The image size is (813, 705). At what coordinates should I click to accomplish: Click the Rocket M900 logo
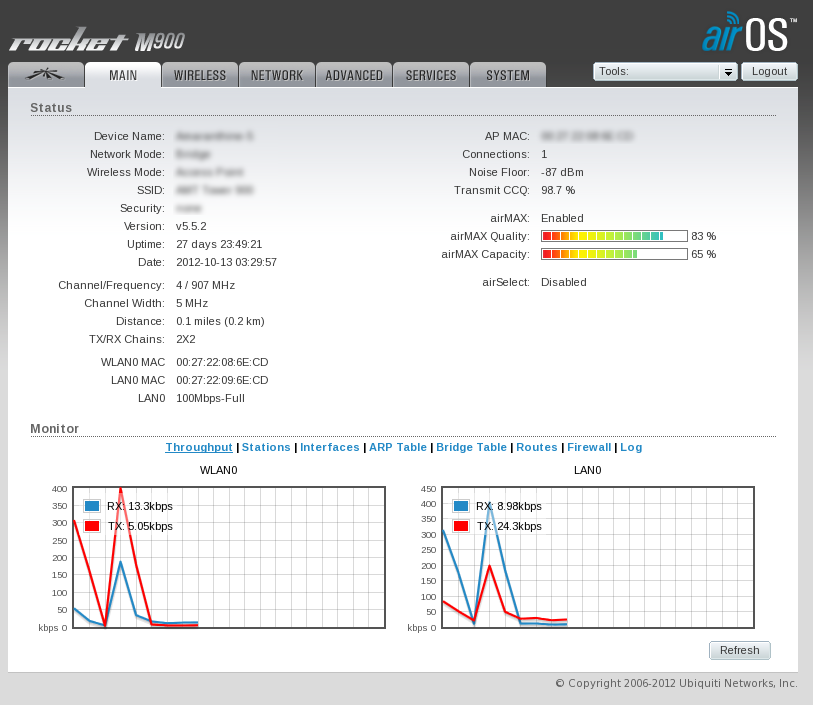[x=97, y=40]
